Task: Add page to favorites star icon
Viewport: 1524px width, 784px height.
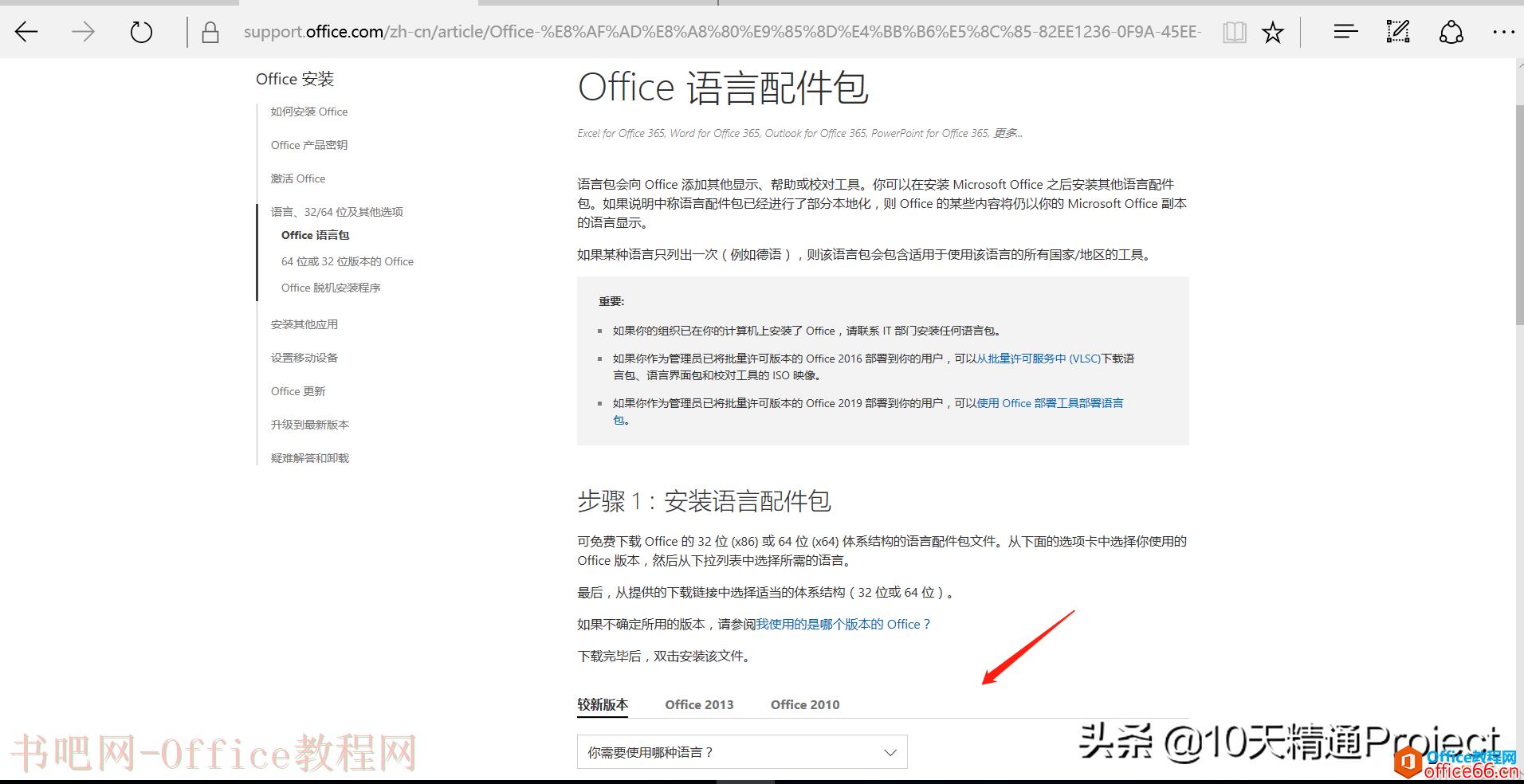Action: (1273, 32)
